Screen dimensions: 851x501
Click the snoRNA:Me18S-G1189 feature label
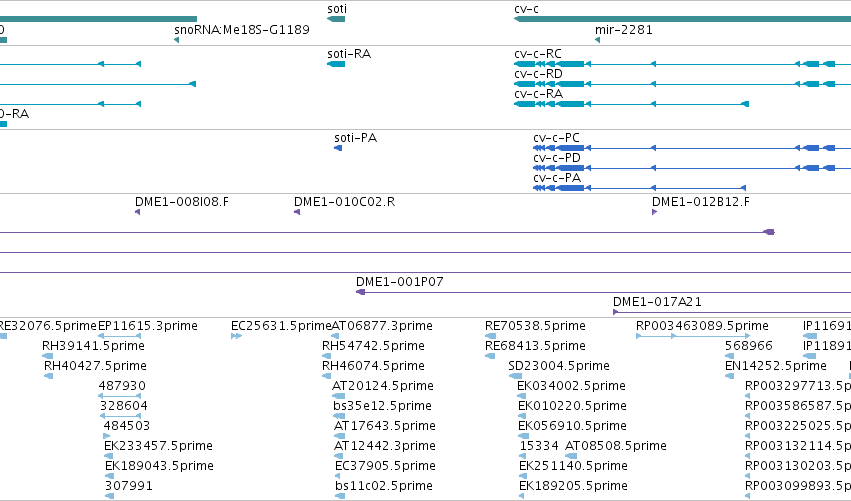click(242, 29)
